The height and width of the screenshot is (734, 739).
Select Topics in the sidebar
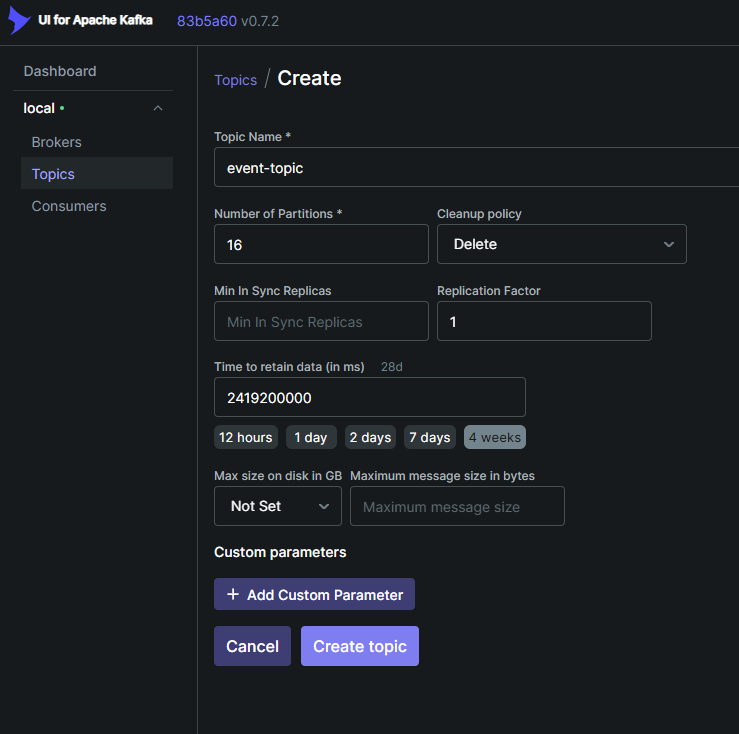tap(97, 173)
